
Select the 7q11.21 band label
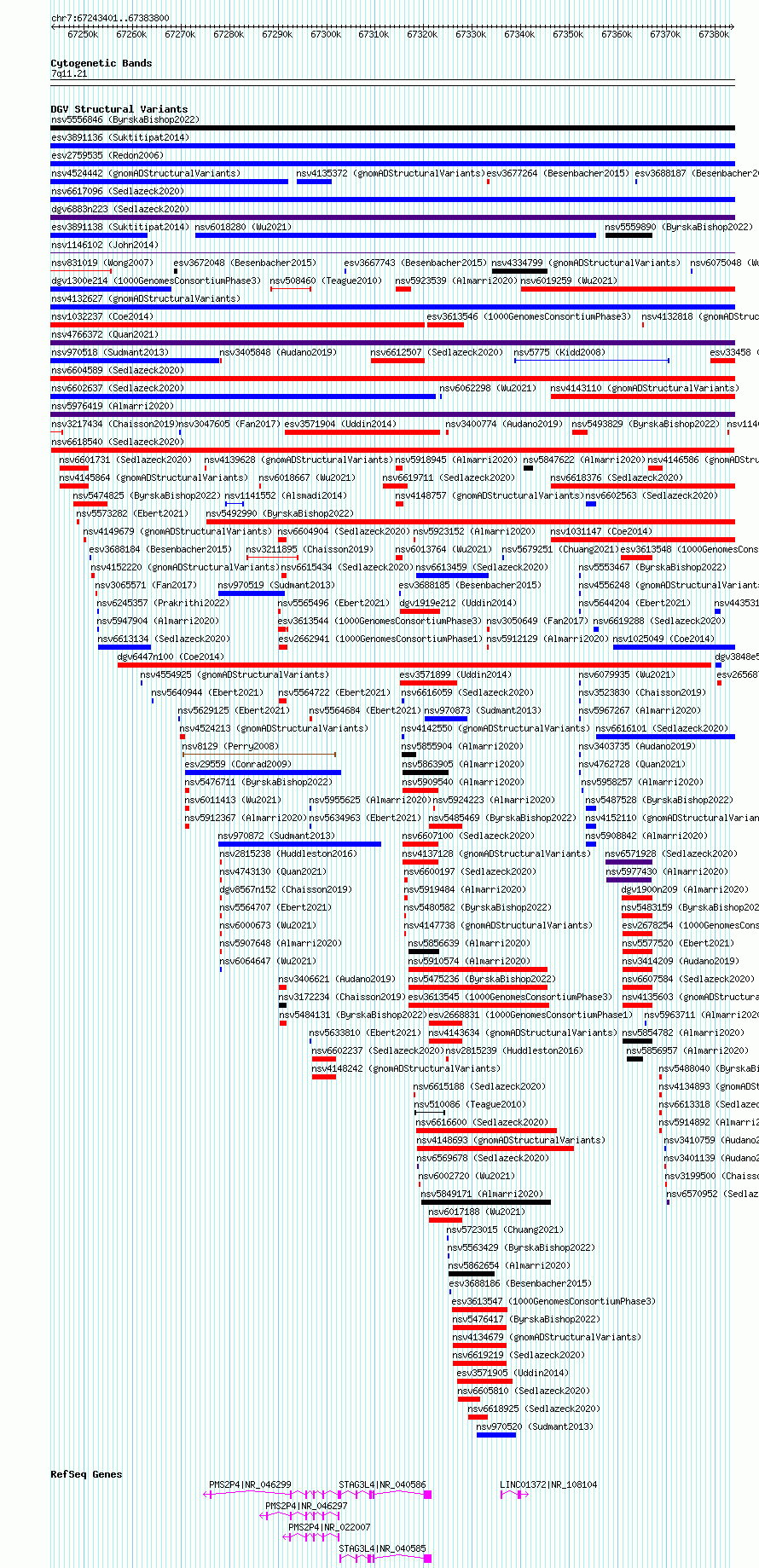(x=69, y=74)
